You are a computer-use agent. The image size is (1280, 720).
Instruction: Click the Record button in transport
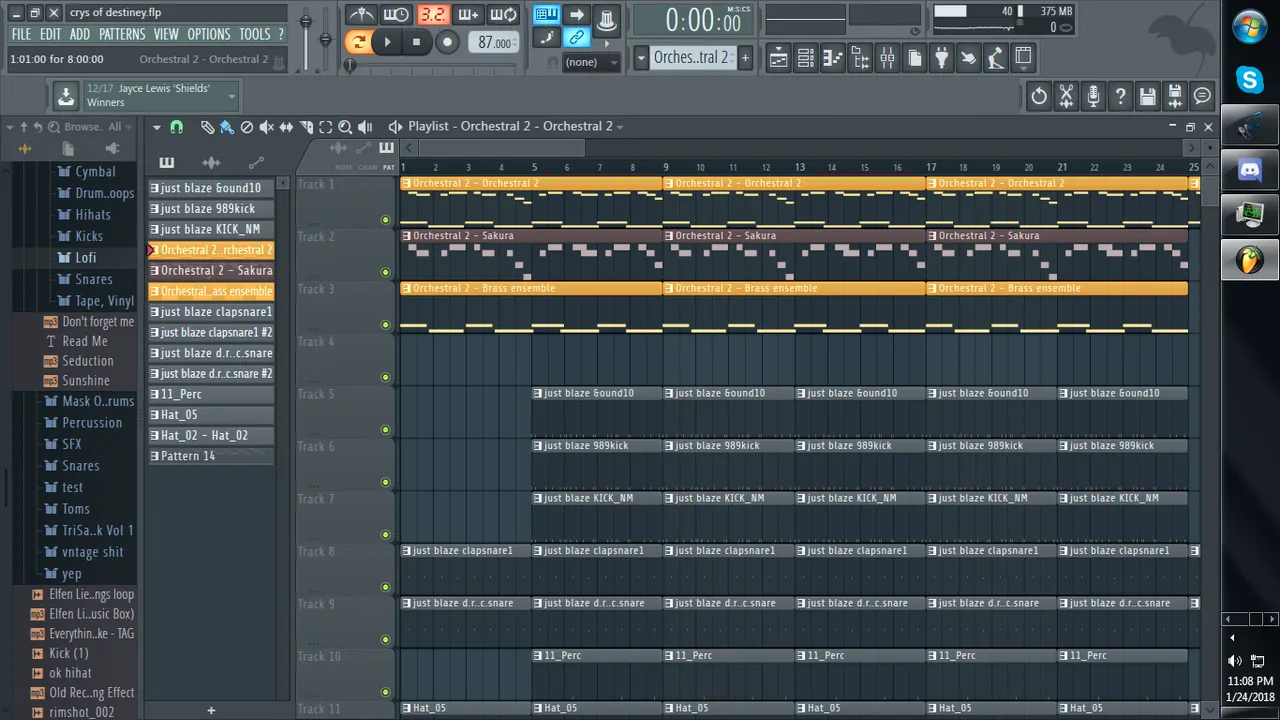tap(447, 42)
